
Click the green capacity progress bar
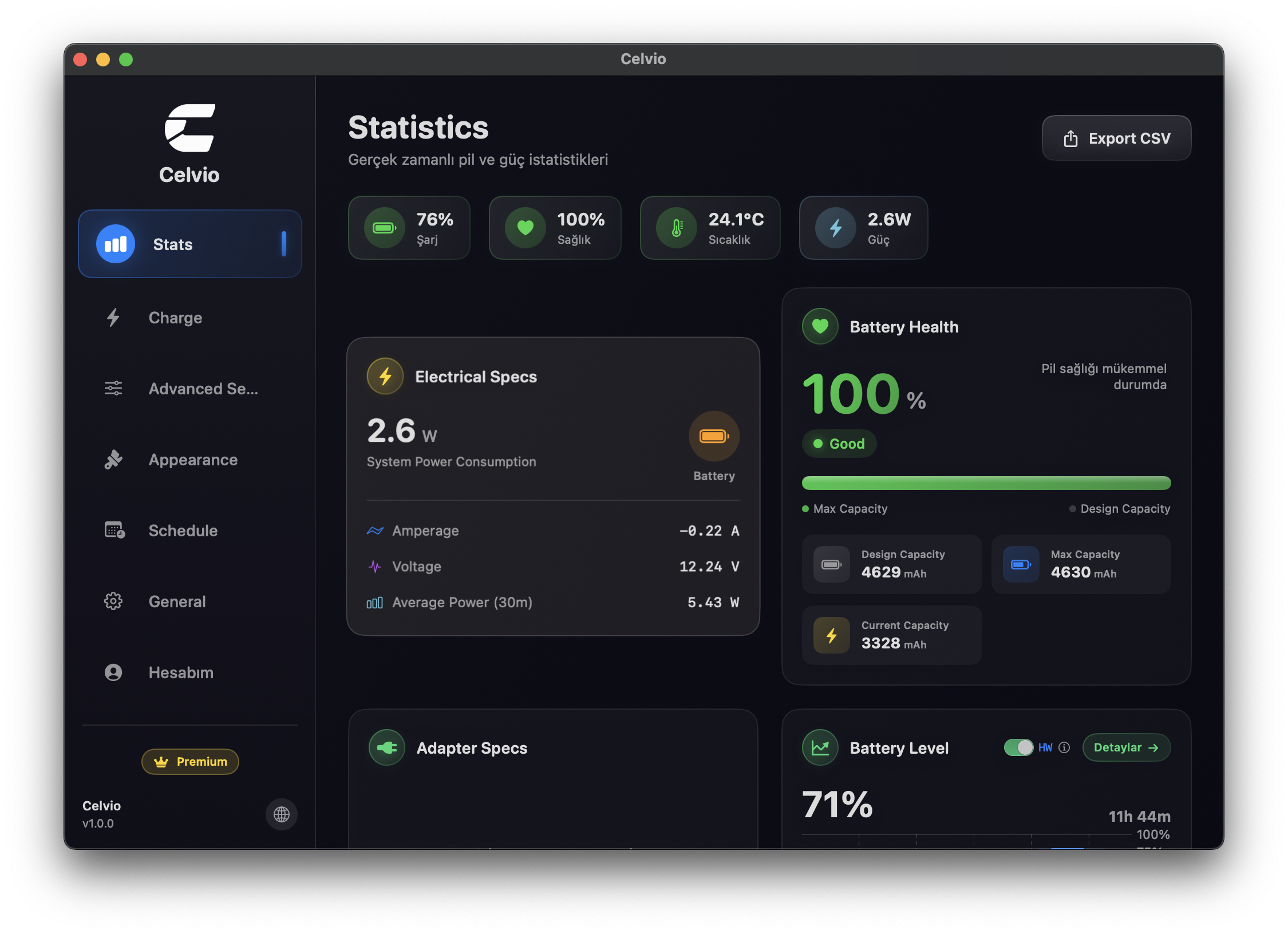pyautogui.click(x=986, y=483)
